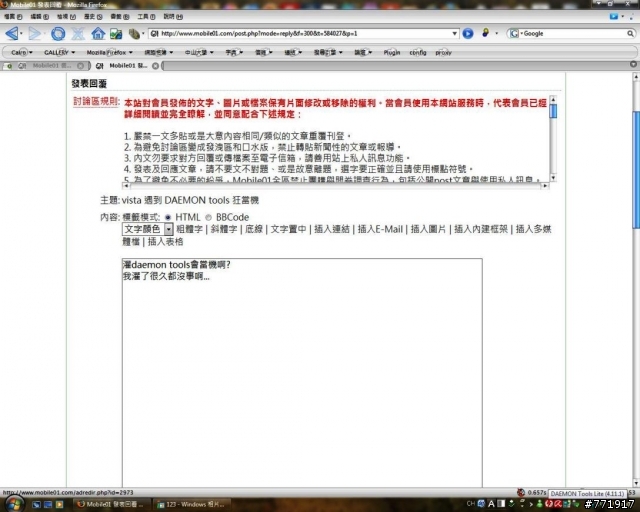
Task: Open the Google search engine selector icon
Action: tap(514, 33)
